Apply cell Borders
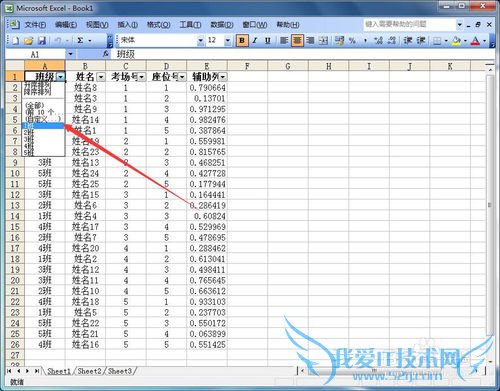500x391 pixels. [437, 41]
